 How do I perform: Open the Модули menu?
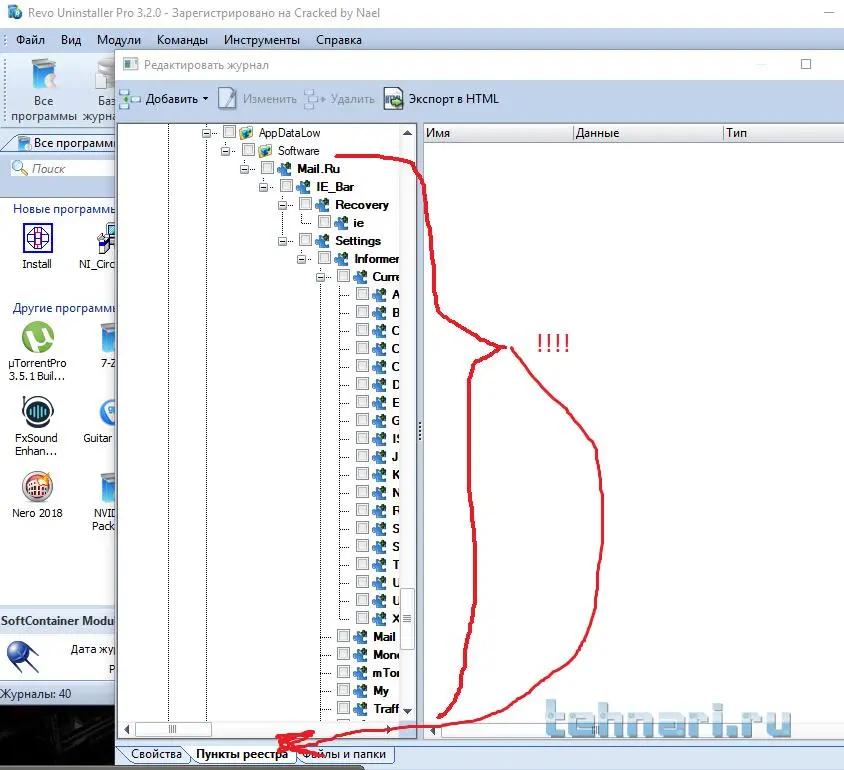click(x=119, y=40)
